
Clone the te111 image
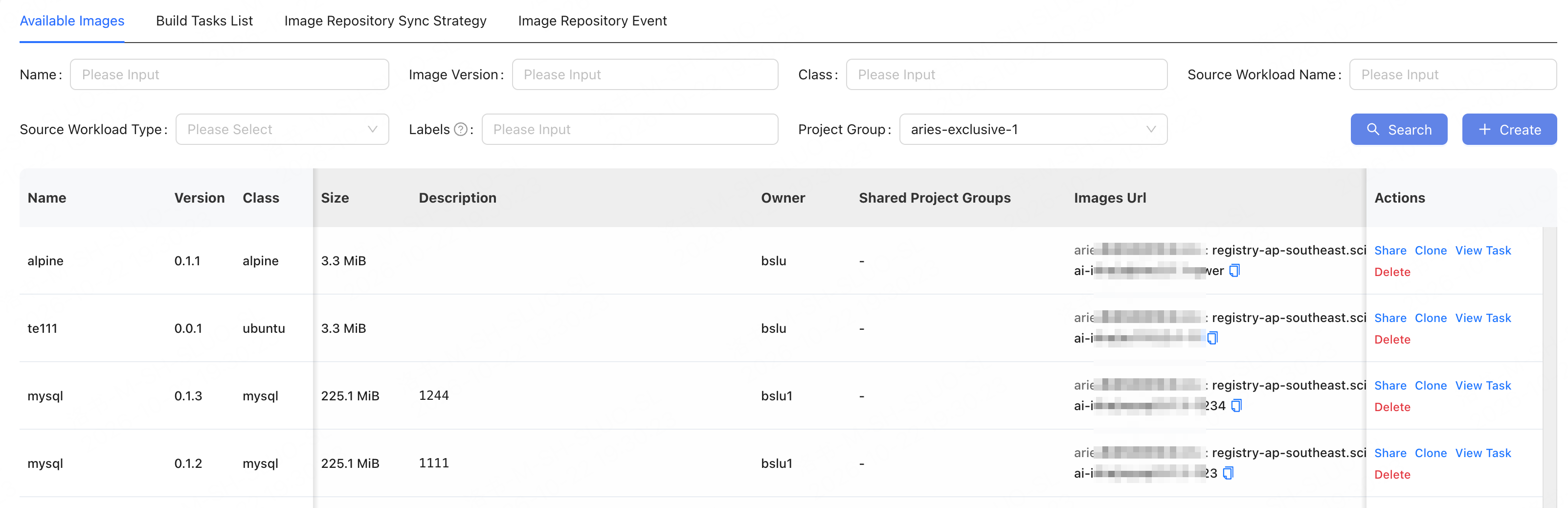(1431, 318)
